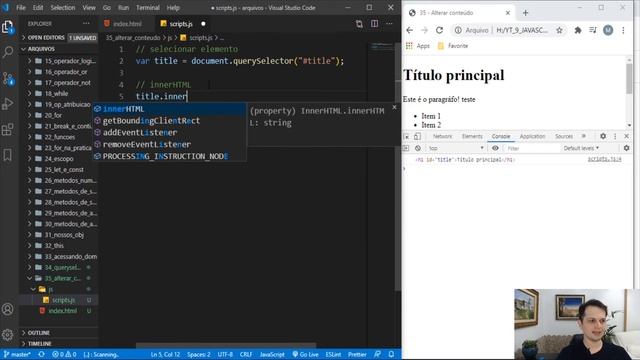
Task: Open the Terminal menu
Action: tap(147, 8)
